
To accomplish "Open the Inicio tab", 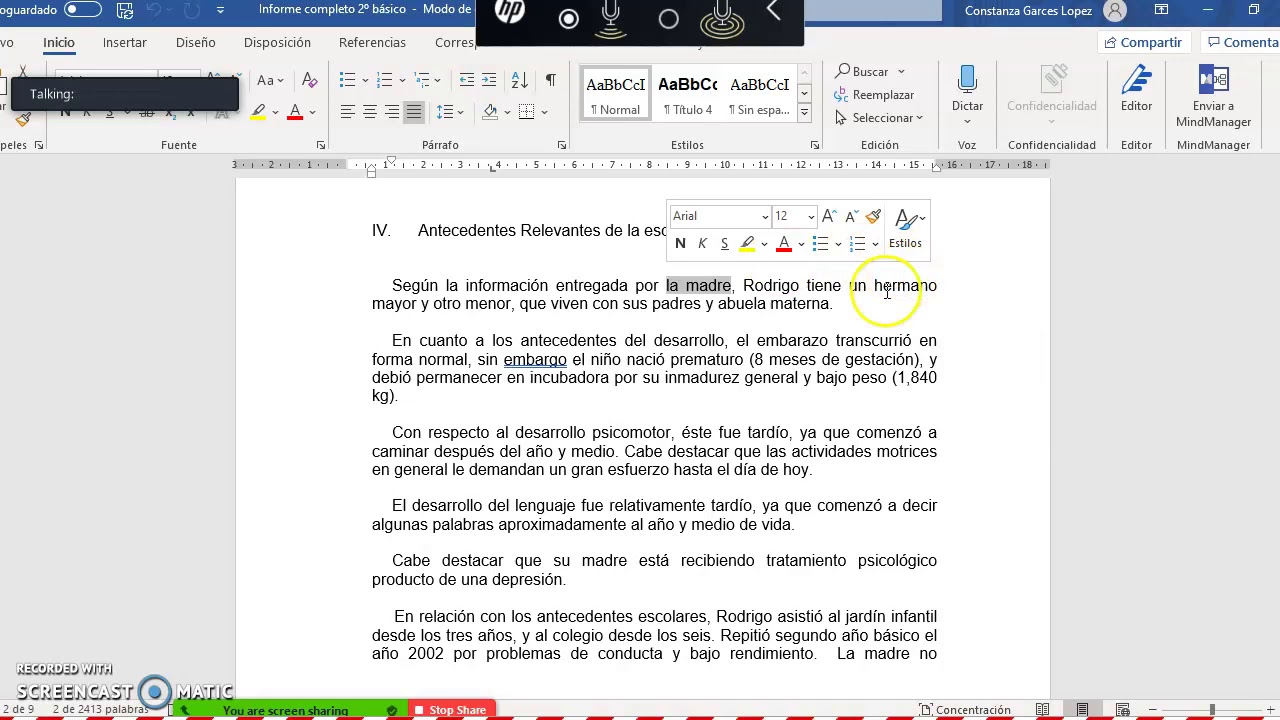I will click(x=58, y=43).
